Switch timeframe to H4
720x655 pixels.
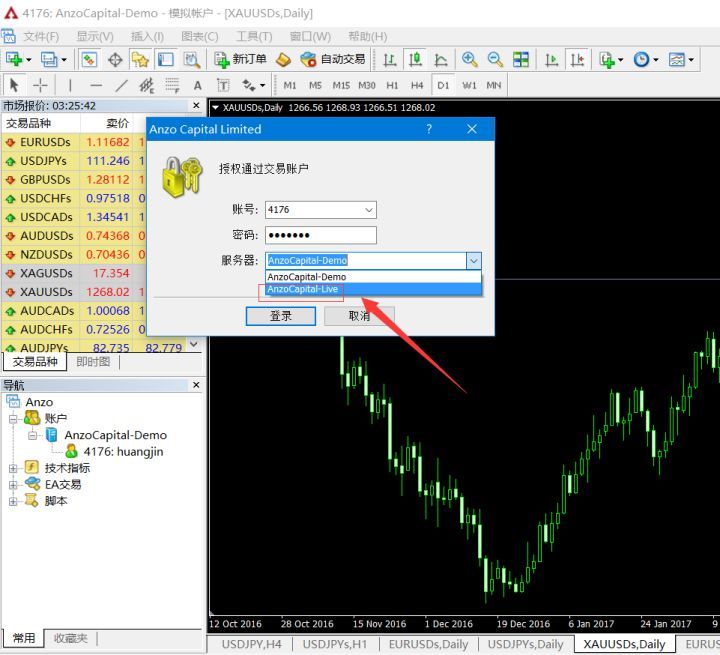[417, 85]
